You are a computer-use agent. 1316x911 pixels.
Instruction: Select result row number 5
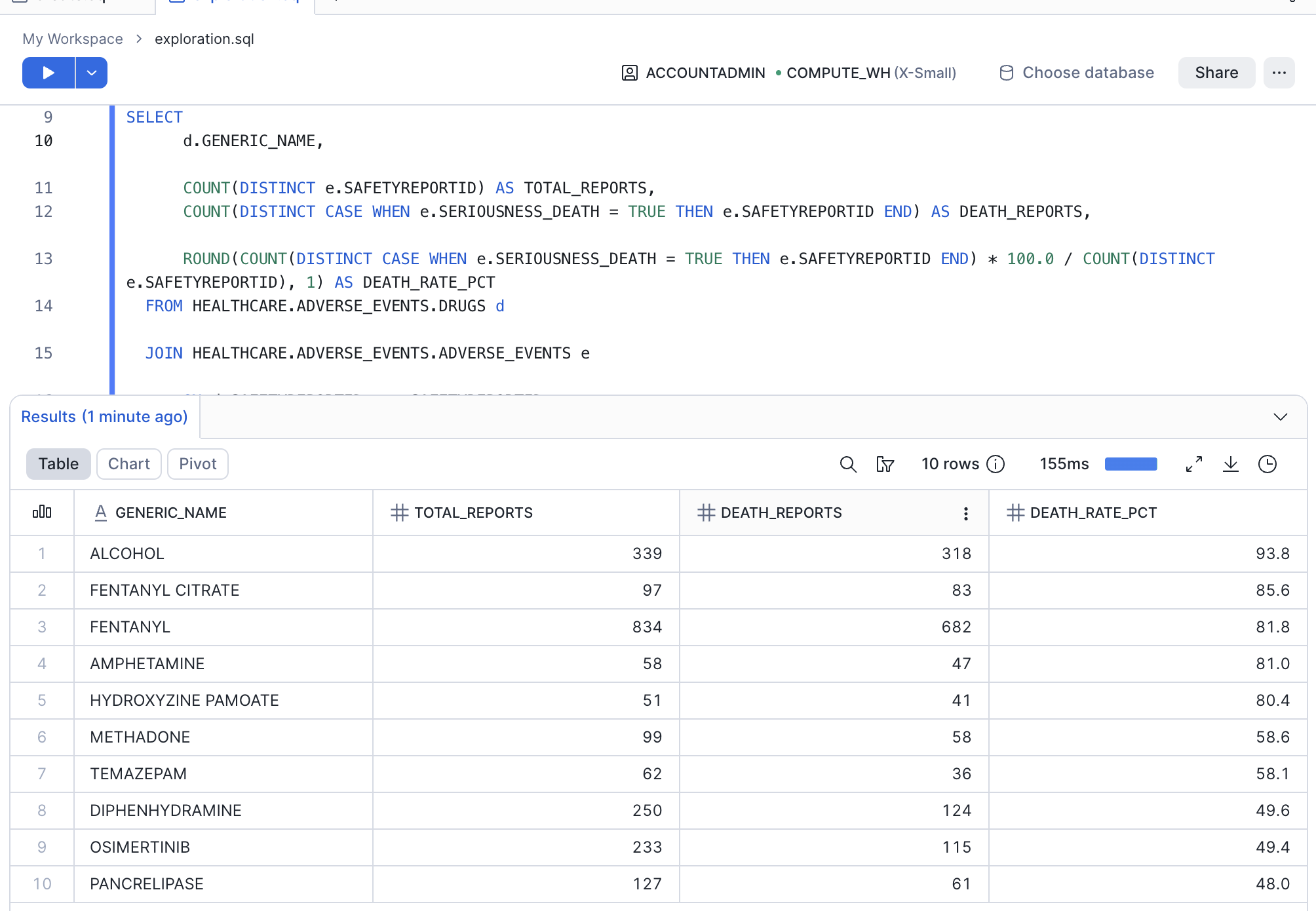[x=42, y=701]
